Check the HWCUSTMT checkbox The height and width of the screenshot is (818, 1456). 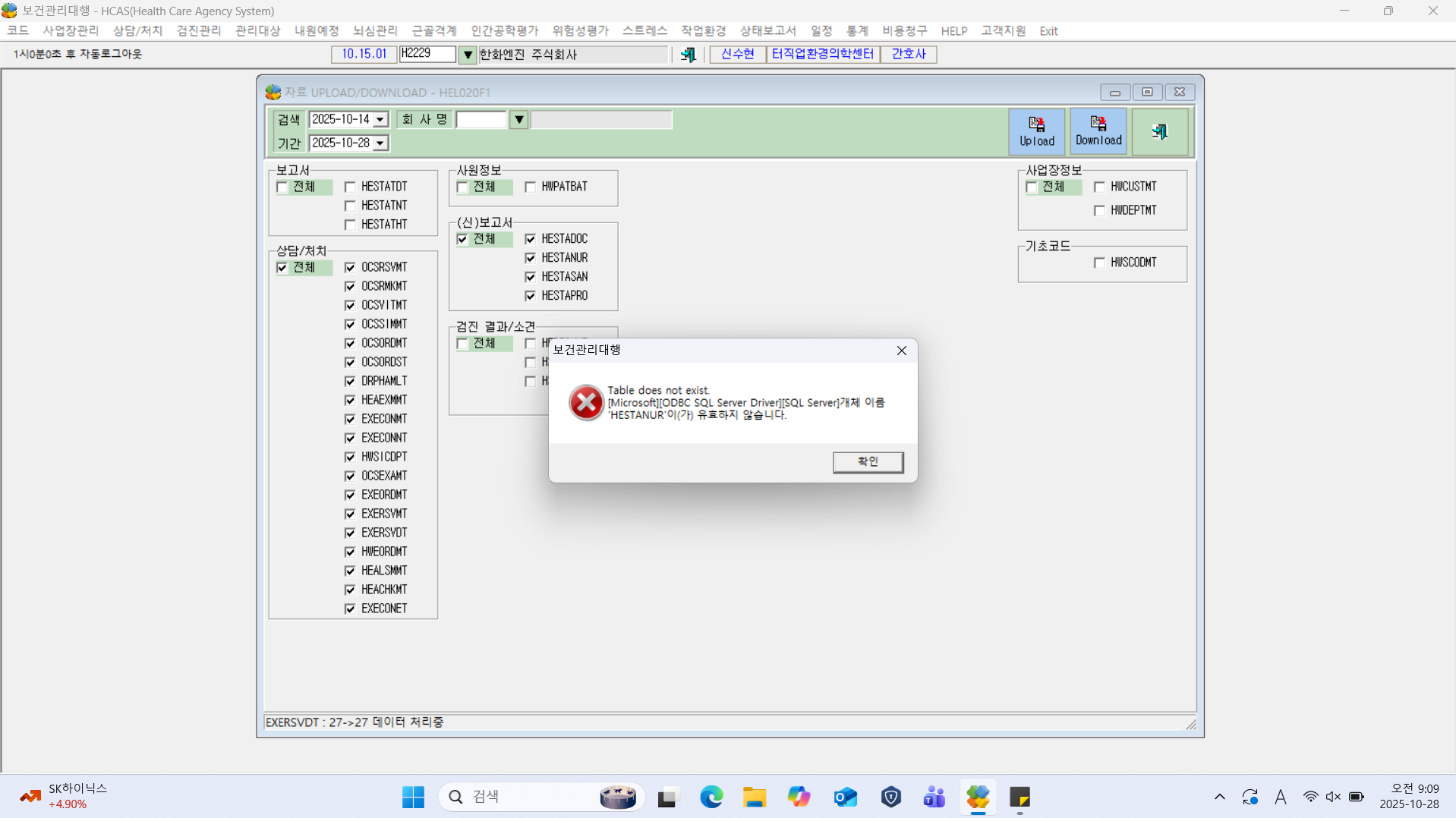click(x=1099, y=187)
